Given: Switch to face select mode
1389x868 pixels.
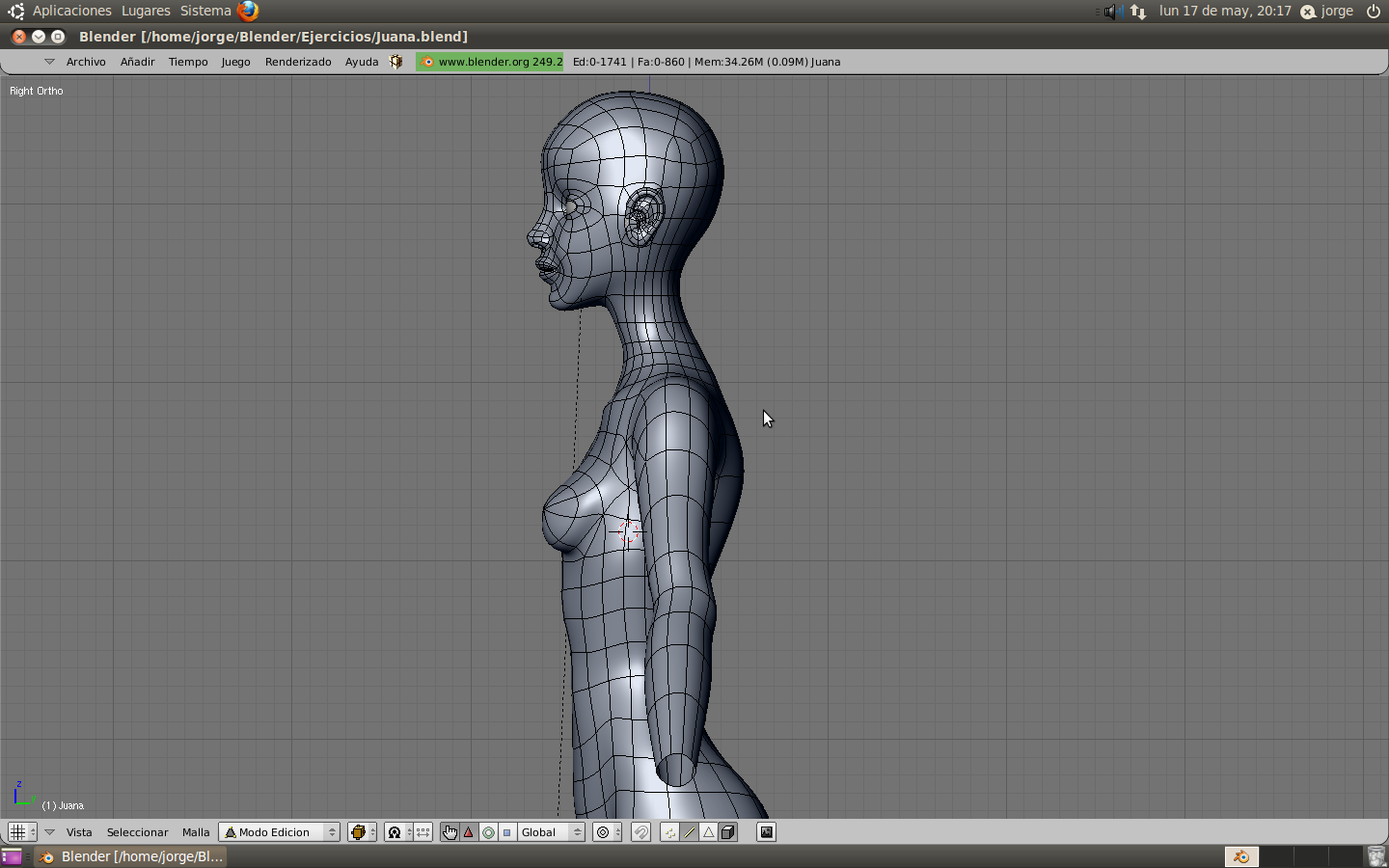Looking at the screenshot, I should coord(708,832).
